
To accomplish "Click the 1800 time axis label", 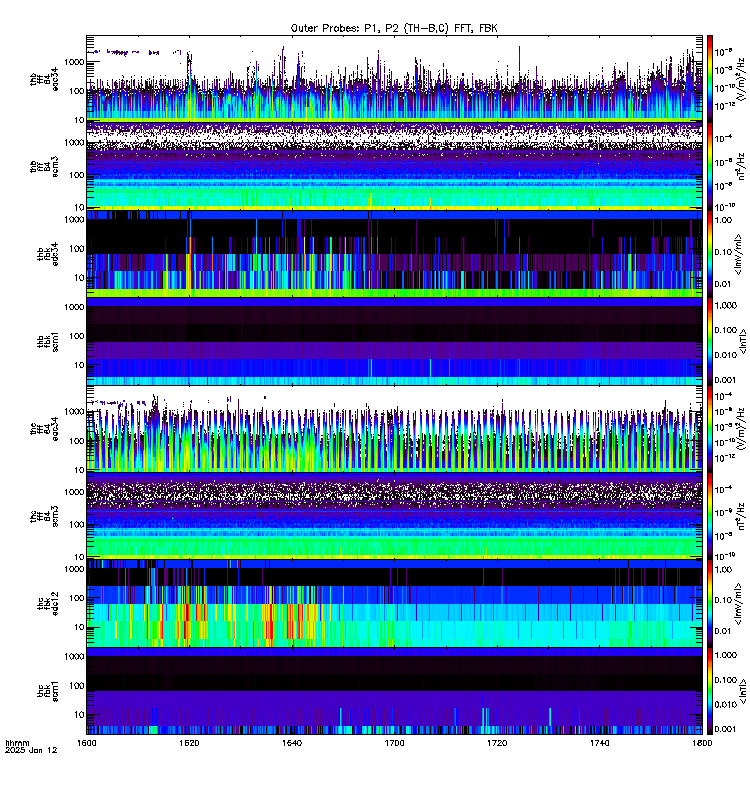I will point(702,743).
